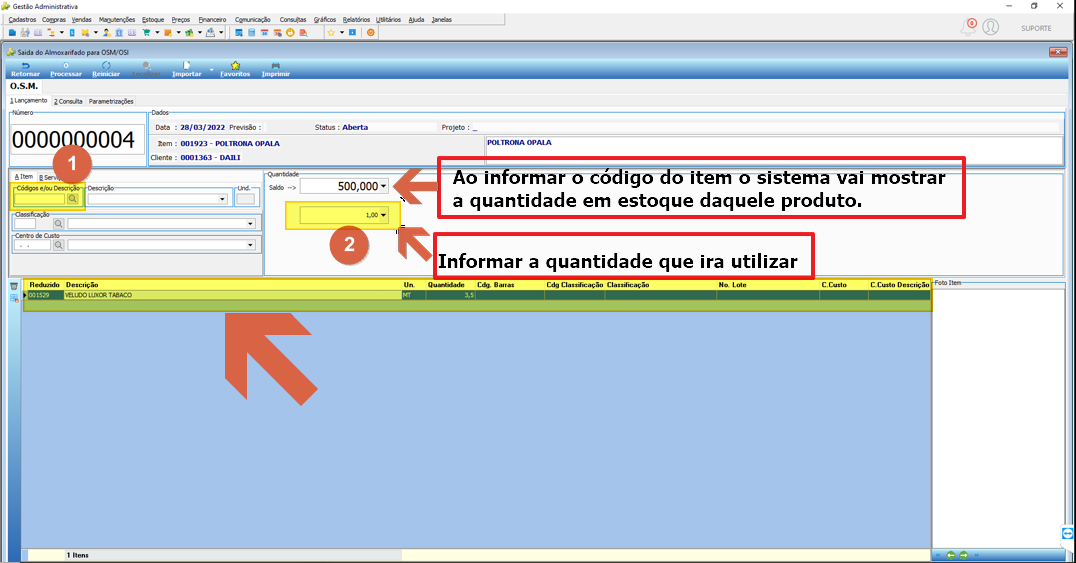
Task: Click the Códigos e/ou Descrição input field
Action: pos(39,198)
